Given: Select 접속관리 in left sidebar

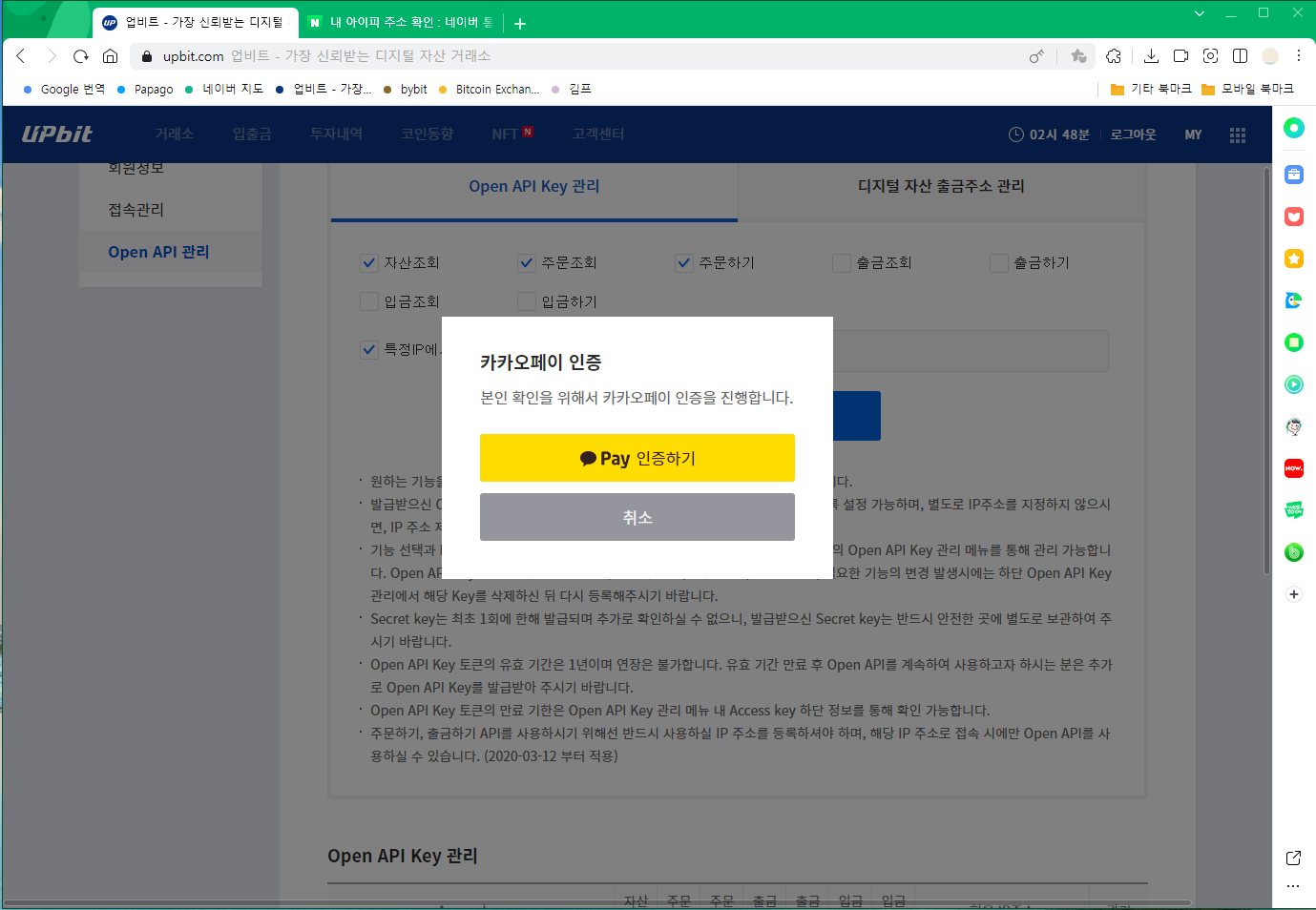Looking at the screenshot, I should [x=136, y=210].
